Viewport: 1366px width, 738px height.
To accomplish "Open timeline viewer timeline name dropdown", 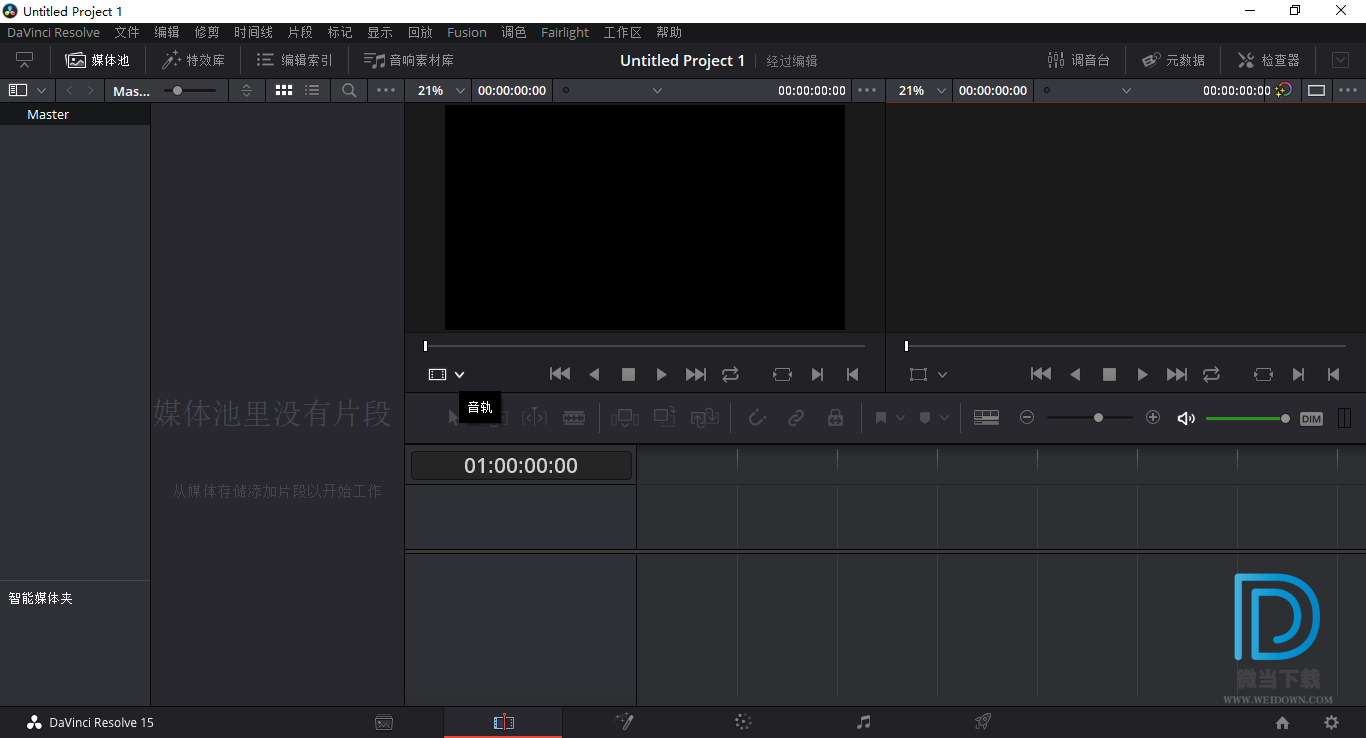I will [1126, 90].
